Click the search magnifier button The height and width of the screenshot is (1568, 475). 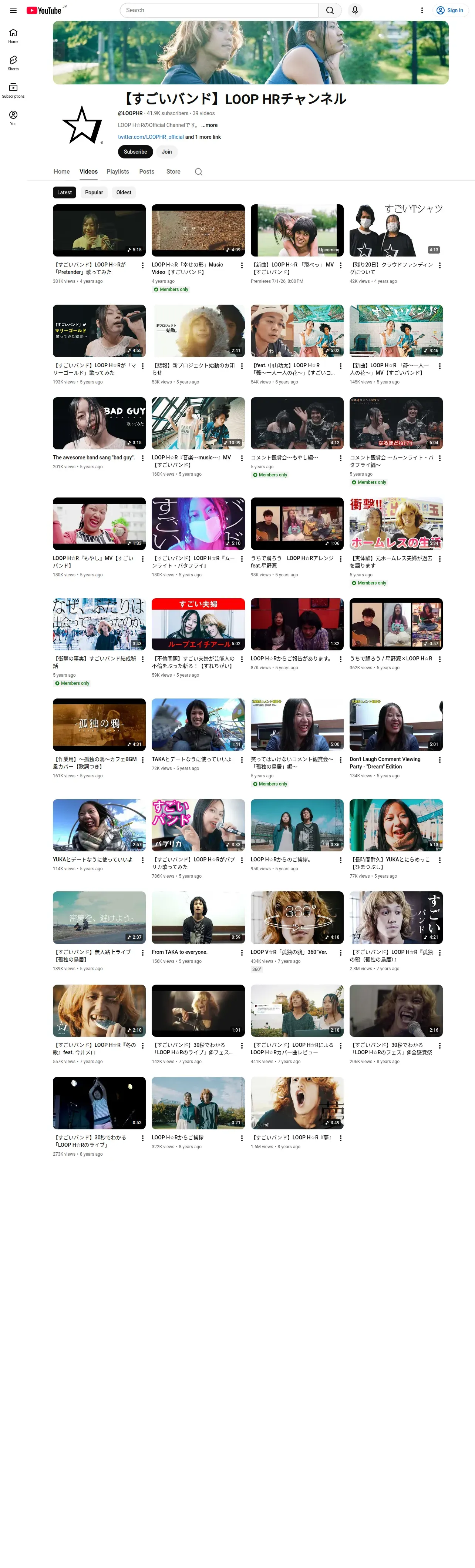pyautogui.click(x=330, y=10)
